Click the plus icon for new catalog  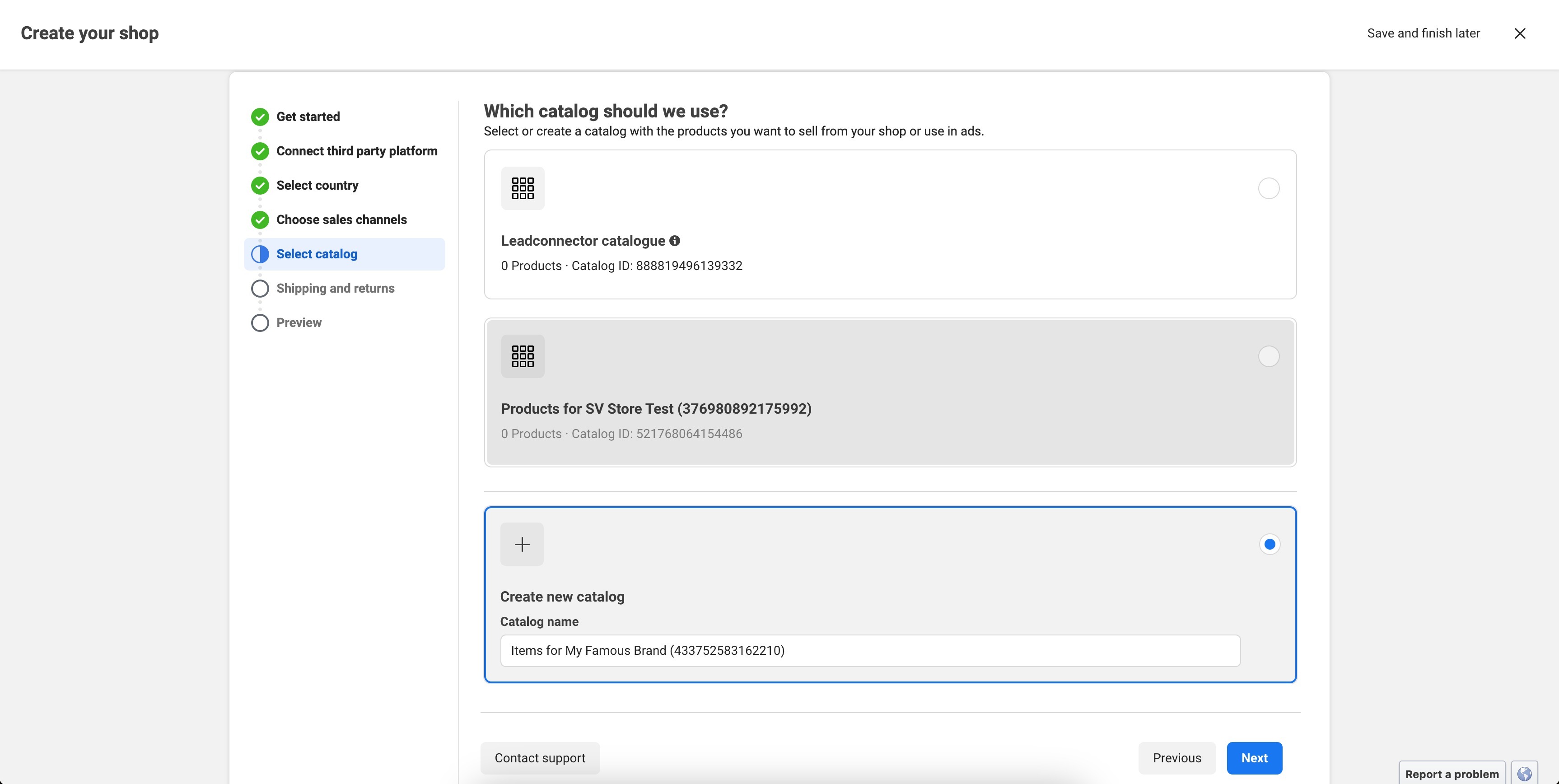(522, 544)
